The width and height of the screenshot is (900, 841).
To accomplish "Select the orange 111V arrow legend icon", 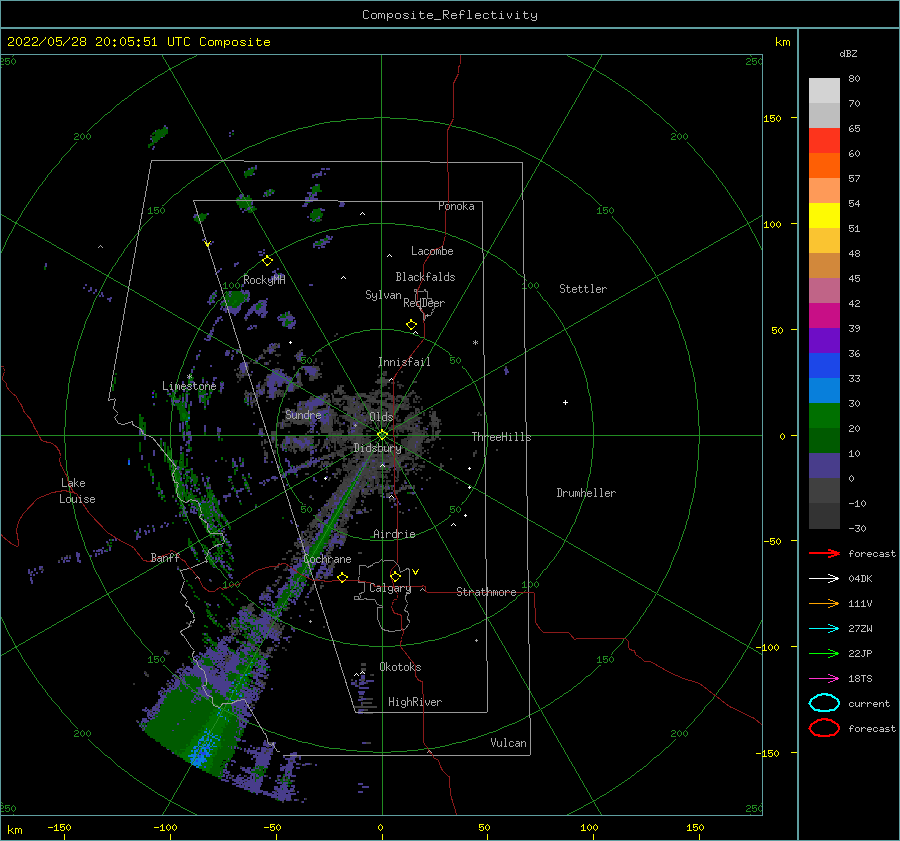I will pyautogui.click(x=824, y=603).
